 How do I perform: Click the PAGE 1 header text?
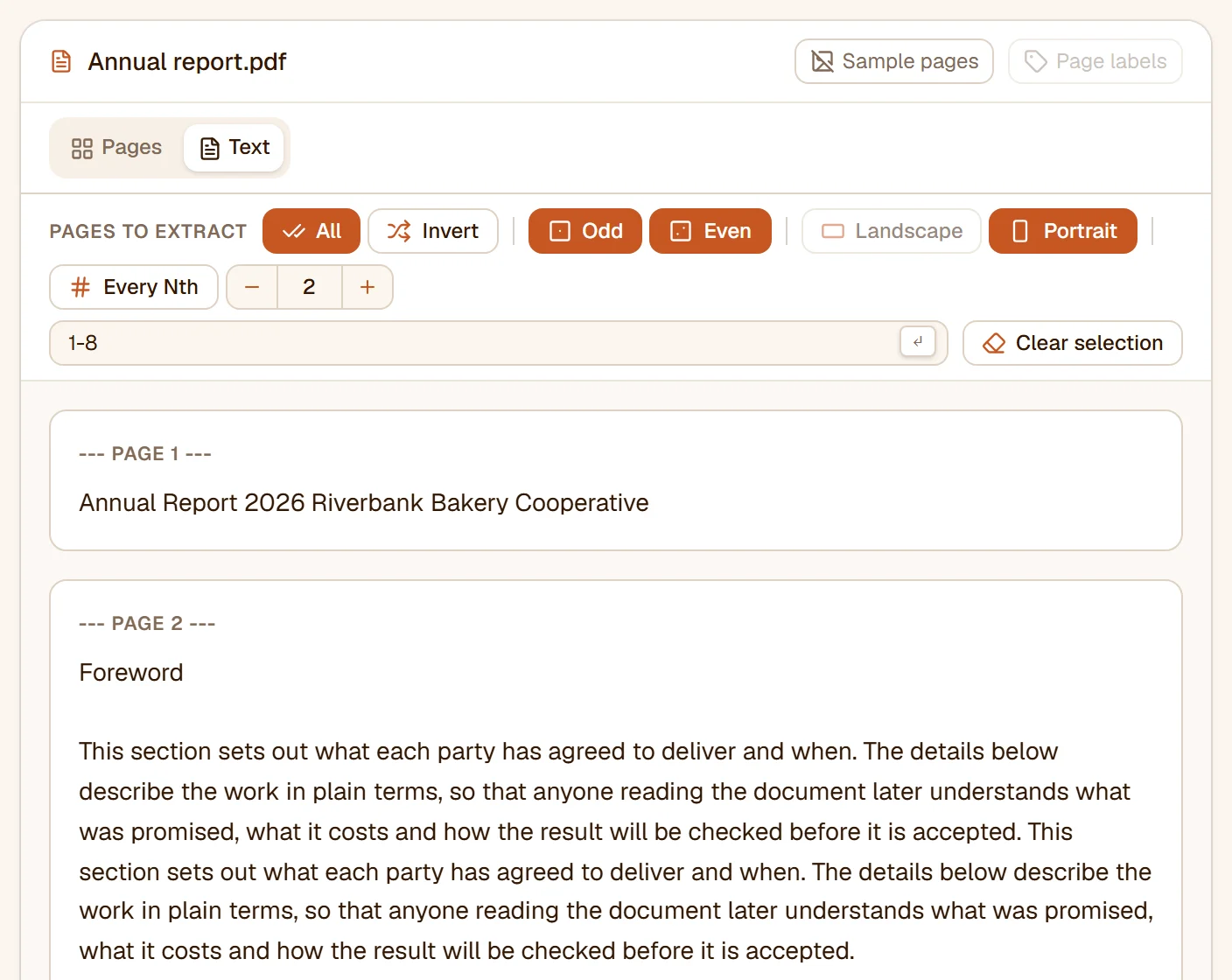(x=145, y=454)
